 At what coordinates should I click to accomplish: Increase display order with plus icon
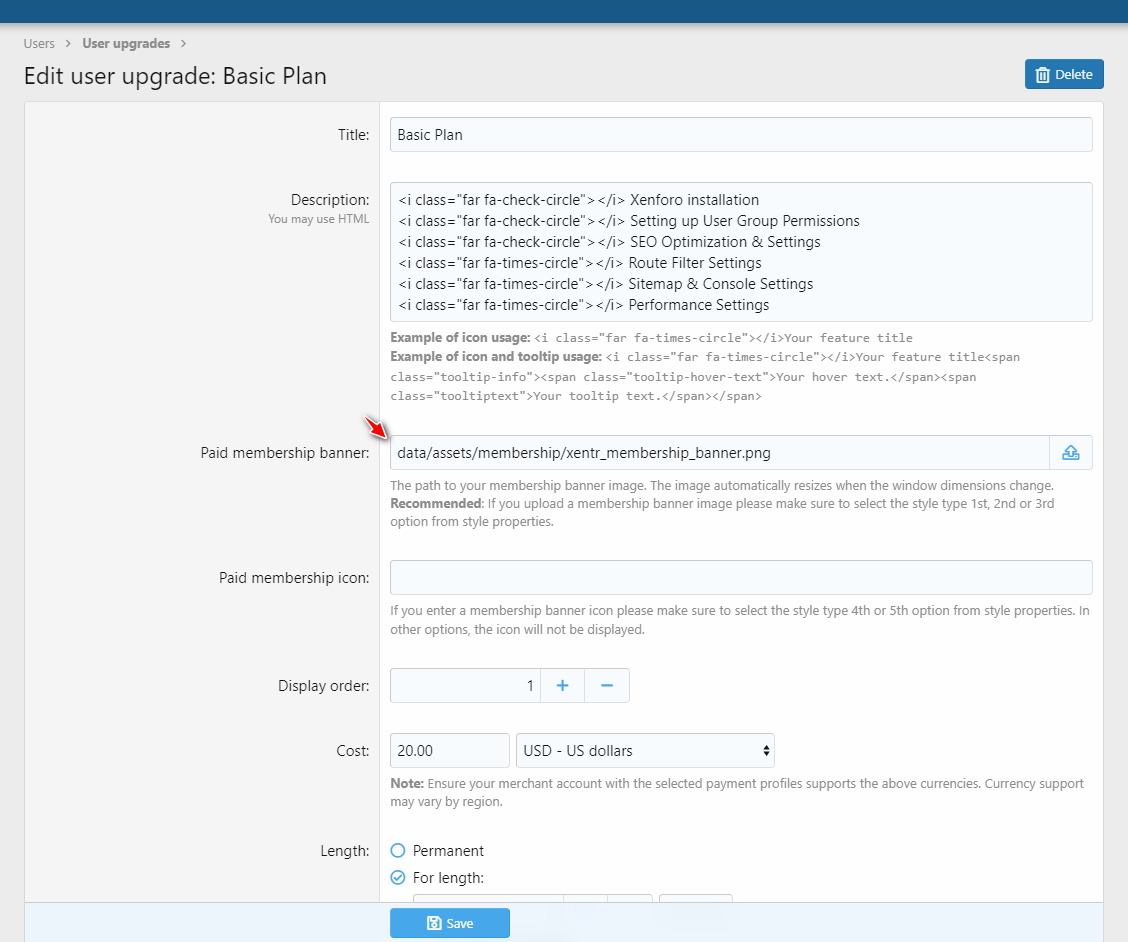tap(562, 686)
